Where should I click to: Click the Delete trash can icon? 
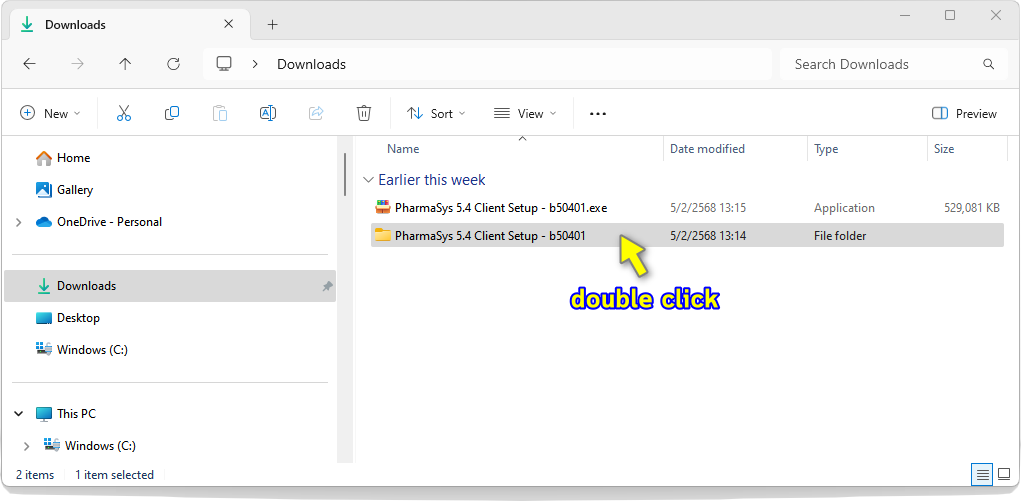coord(364,113)
